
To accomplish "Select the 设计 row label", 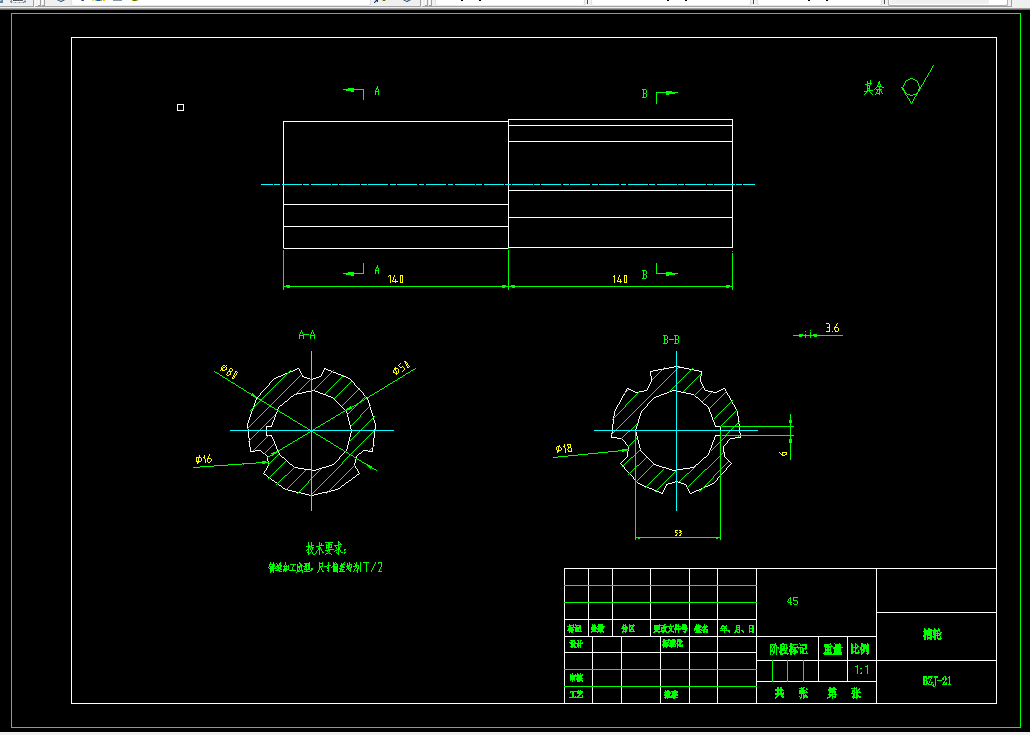I will tap(576, 644).
